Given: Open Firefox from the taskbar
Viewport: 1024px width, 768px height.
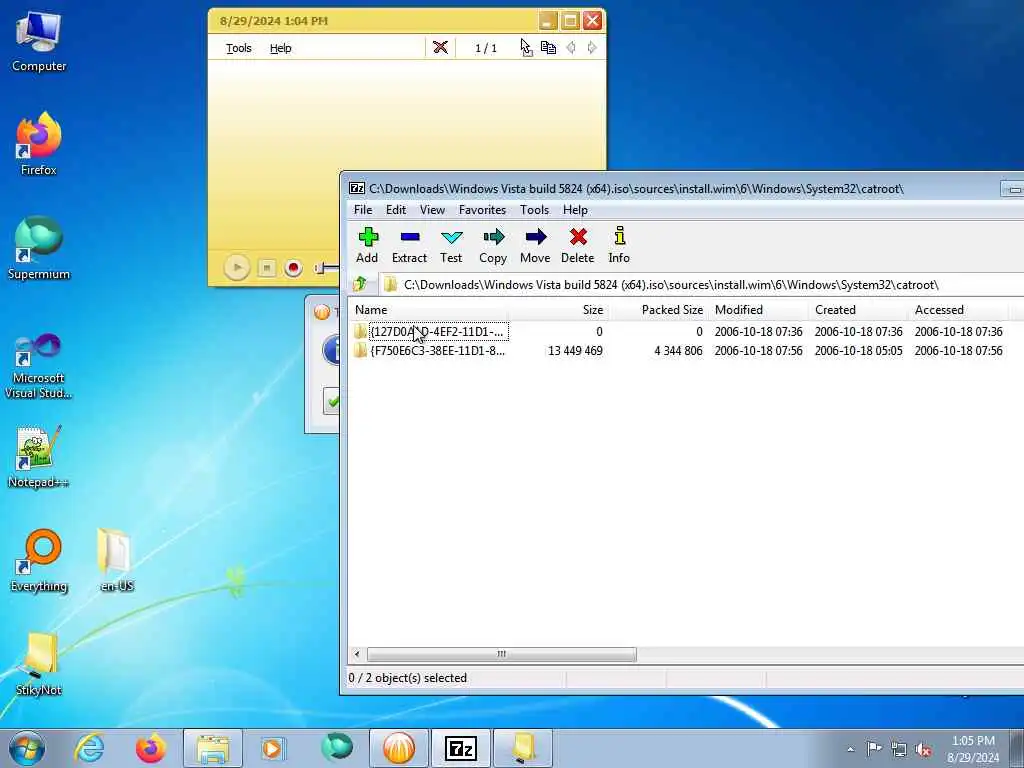Looking at the screenshot, I should pyautogui.click(x=150, y=748).
